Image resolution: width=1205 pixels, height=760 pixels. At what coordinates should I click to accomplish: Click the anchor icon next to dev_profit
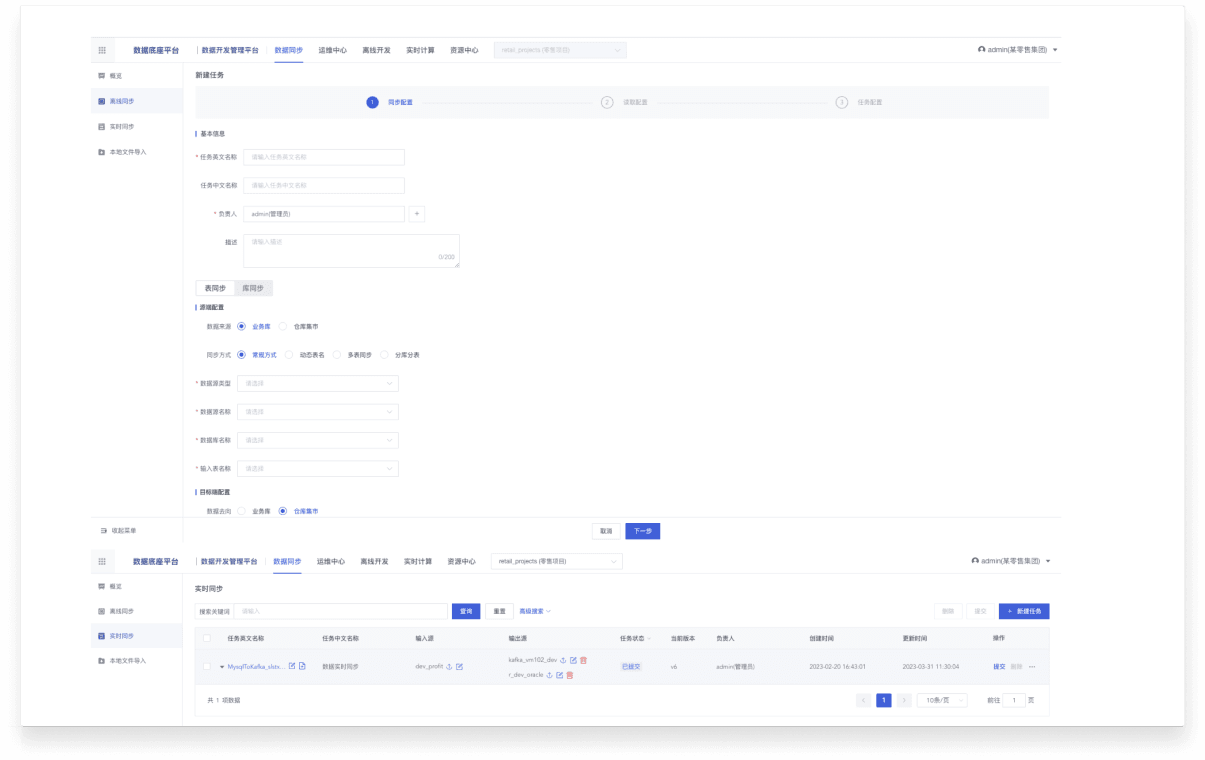pos(449,667)
